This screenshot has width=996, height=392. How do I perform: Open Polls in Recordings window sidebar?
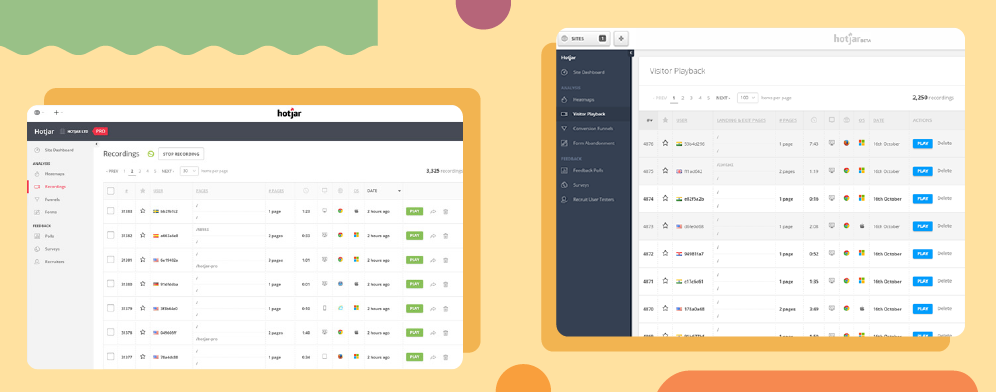tap(50, 236)
